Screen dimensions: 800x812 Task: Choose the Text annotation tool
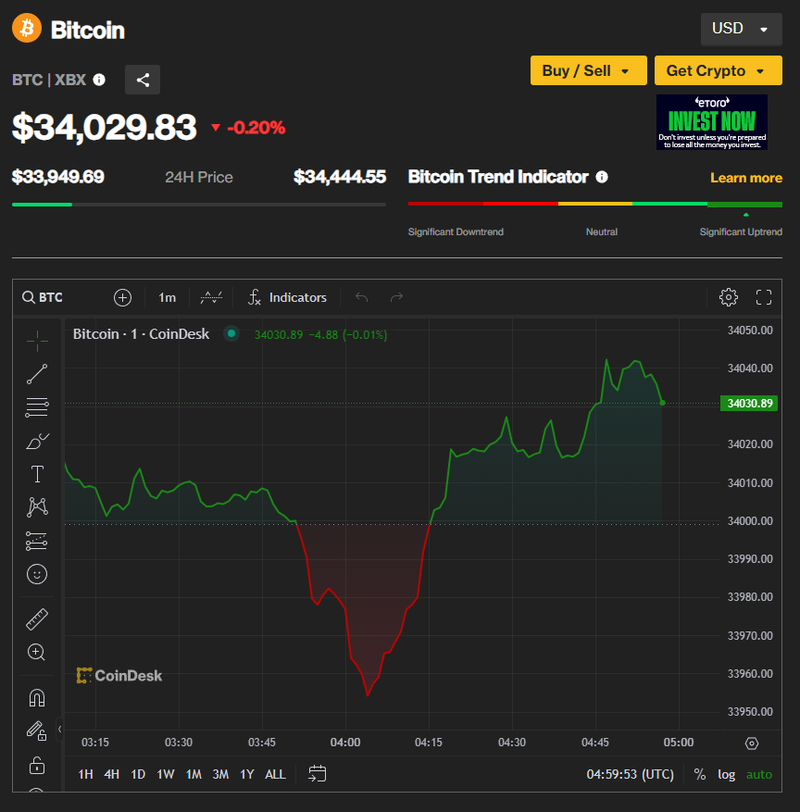[x=37, y=474]
